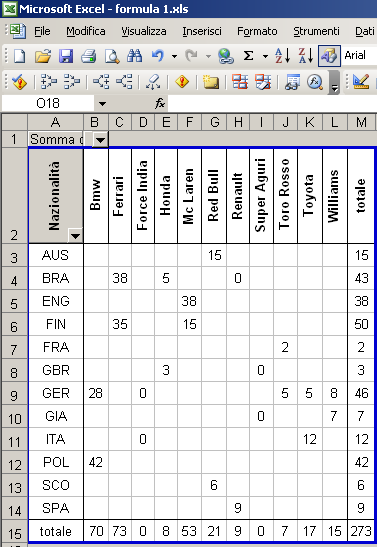This screenshot has width=377, height=547.
Task: Click the Somma data field button
Action: 56,140
